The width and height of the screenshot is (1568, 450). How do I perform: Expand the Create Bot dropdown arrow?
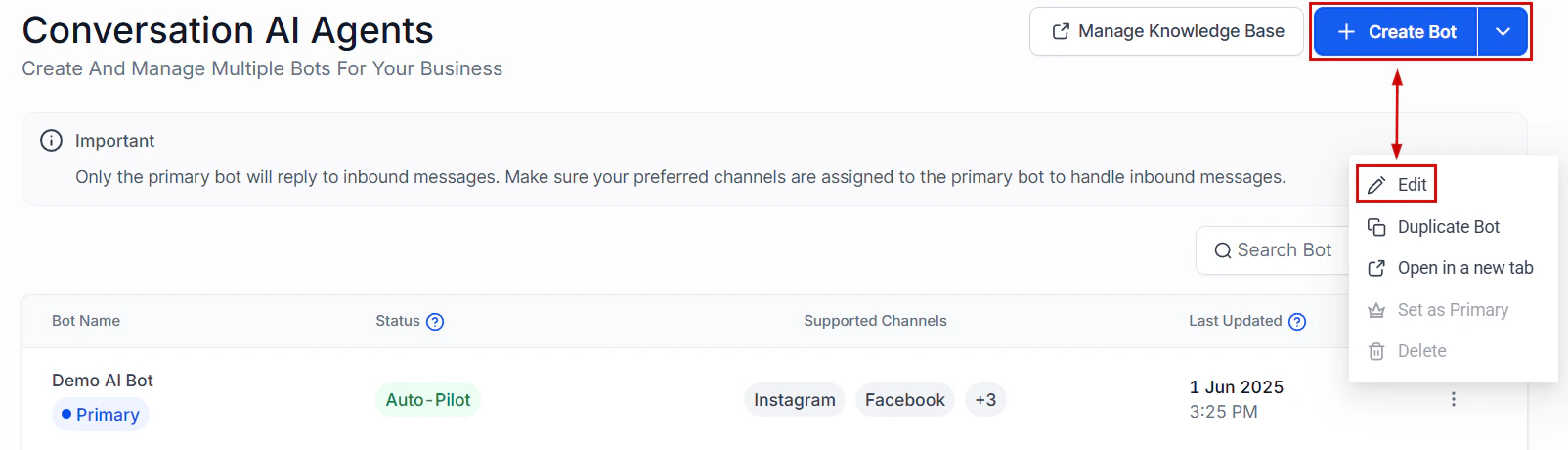pyautogui.click(x=1503, y=32)
